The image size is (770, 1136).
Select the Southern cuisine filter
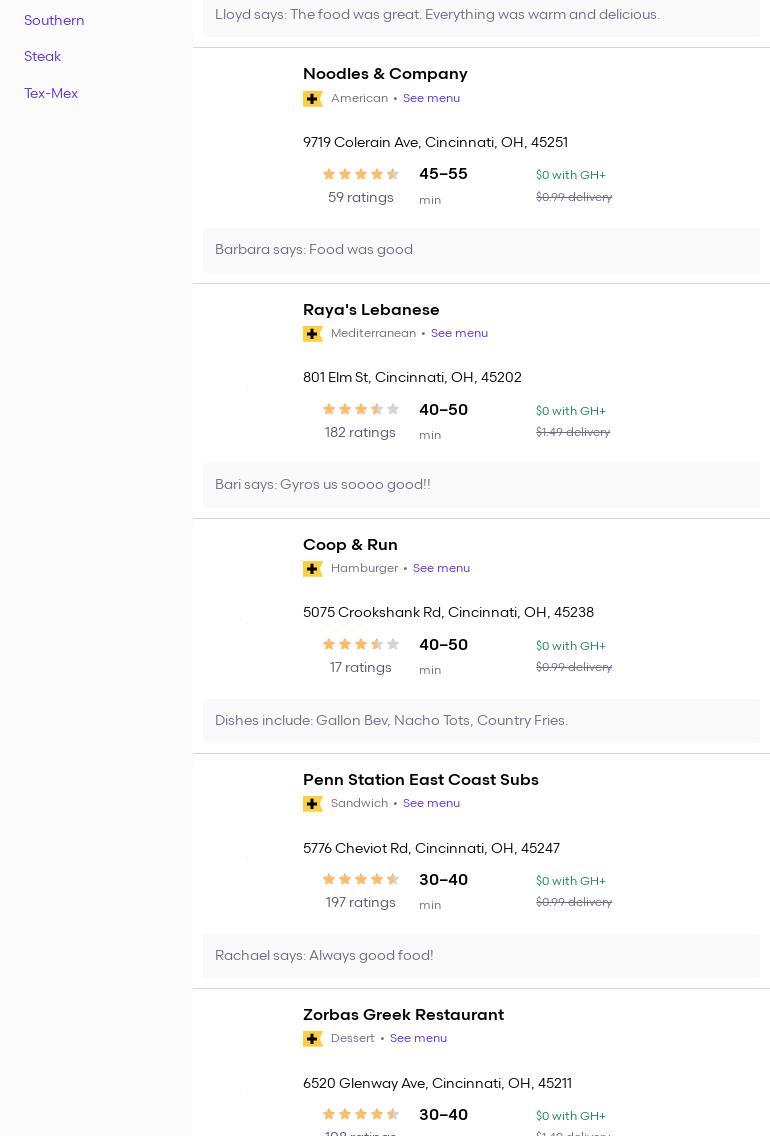[x=54, y=21]
